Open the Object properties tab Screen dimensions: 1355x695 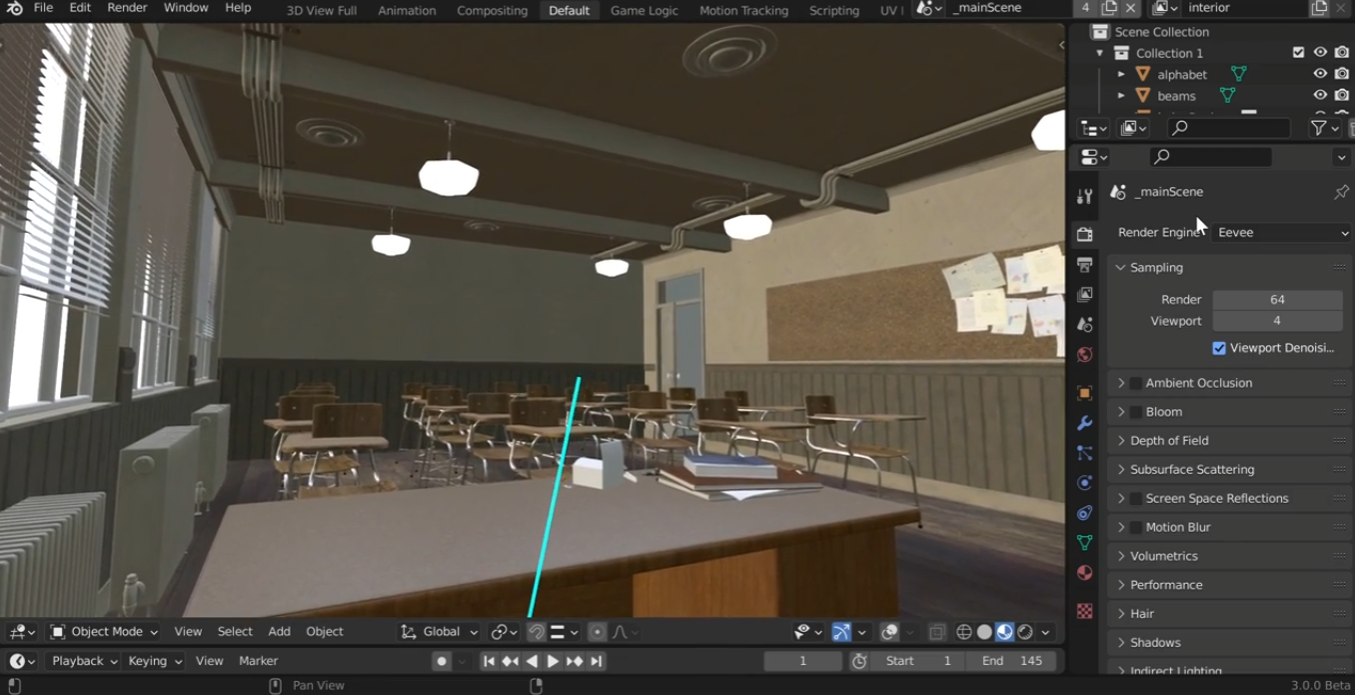coord(1084,393)
